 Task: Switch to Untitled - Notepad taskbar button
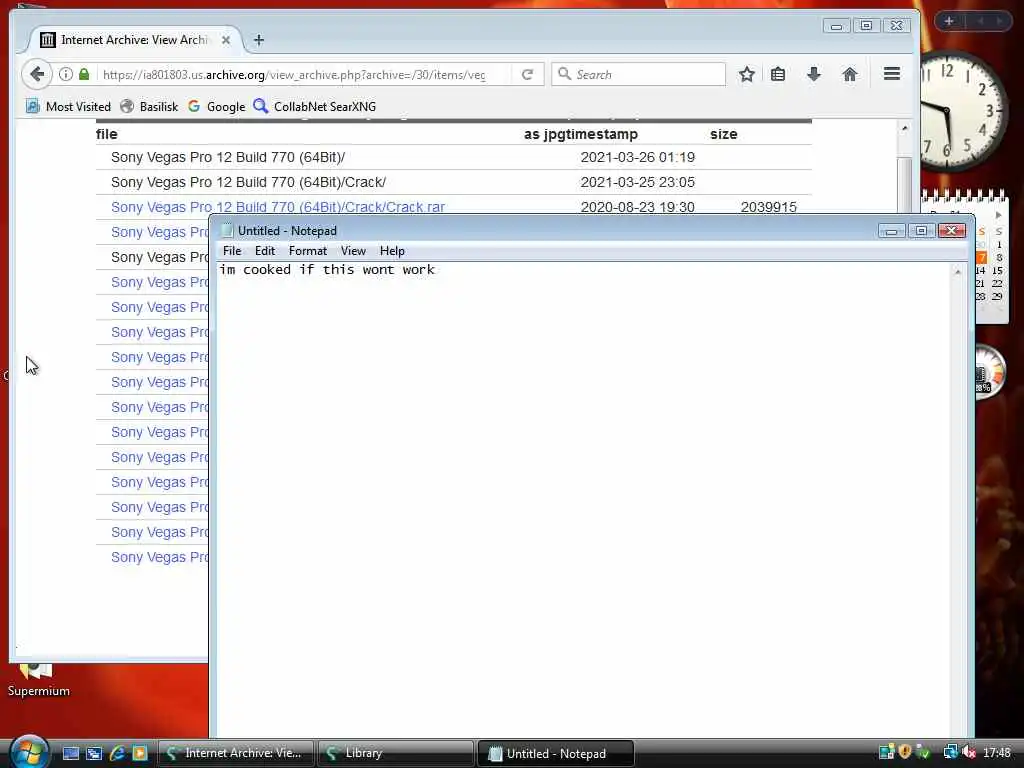point(556,753)
